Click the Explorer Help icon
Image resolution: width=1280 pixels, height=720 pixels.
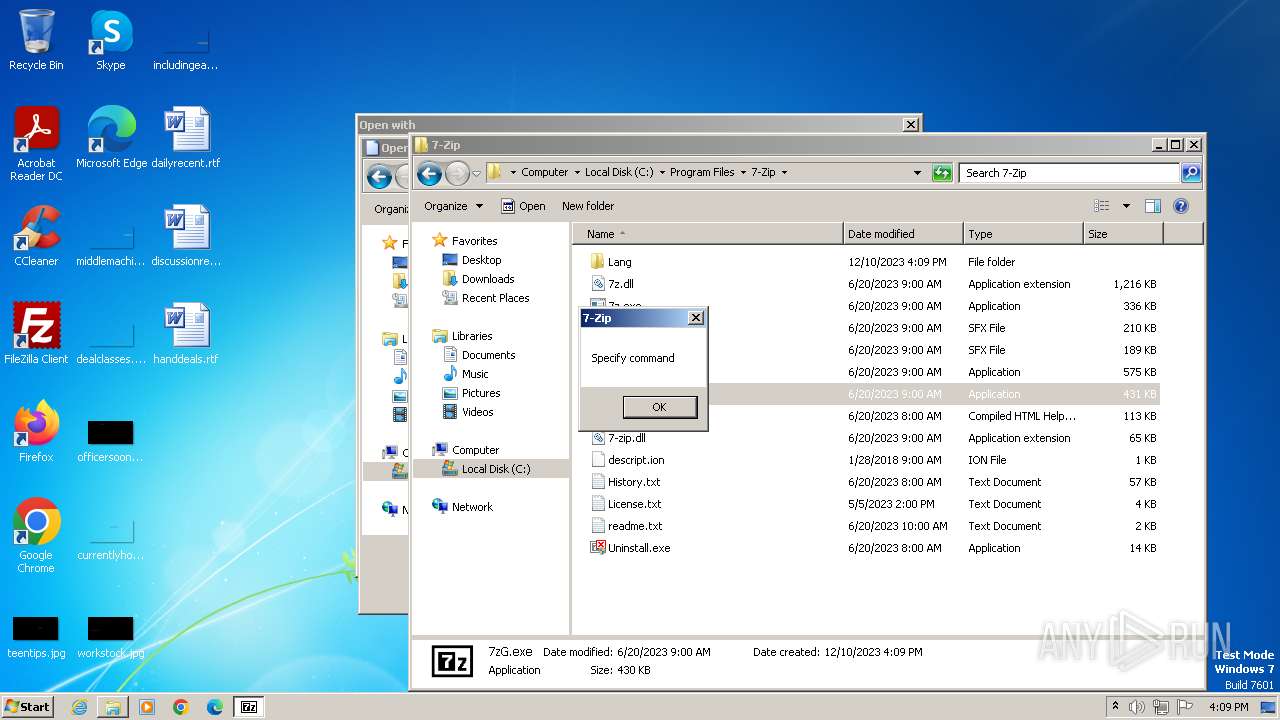click(x=1180, y=206)
